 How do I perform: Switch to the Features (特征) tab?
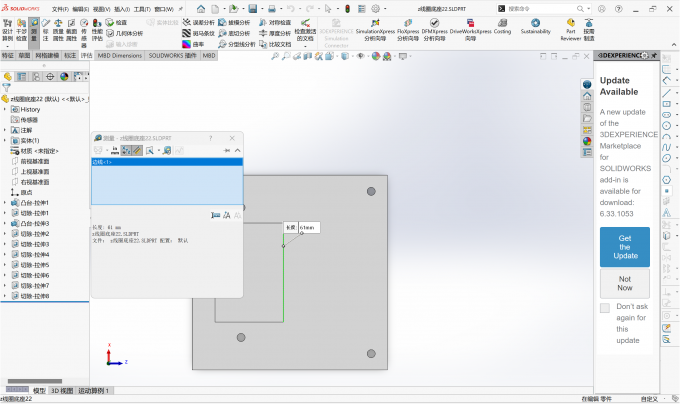(x=8, y=55)
